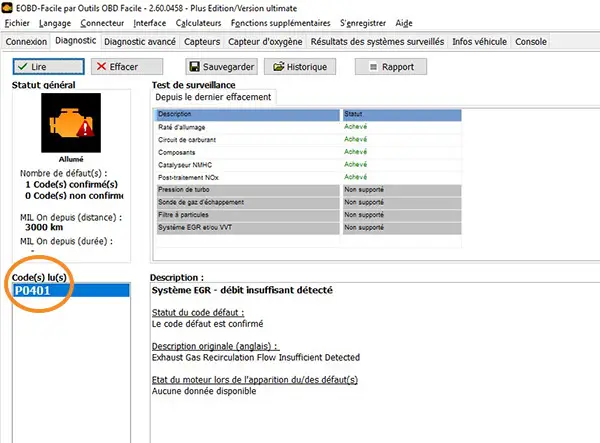Click the Sauvegarder disk icon button
Screen dimensions: 600x443
click(x=220, y=67)
